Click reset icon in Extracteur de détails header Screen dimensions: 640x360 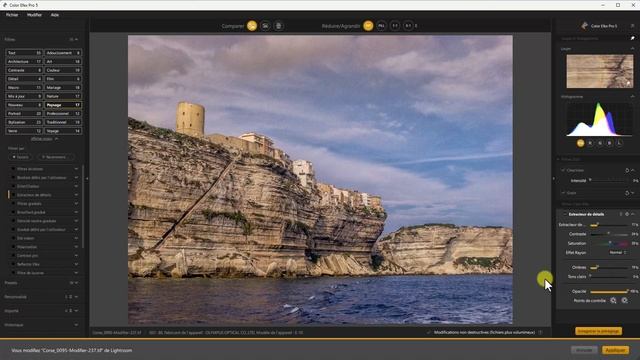point(627,214)
